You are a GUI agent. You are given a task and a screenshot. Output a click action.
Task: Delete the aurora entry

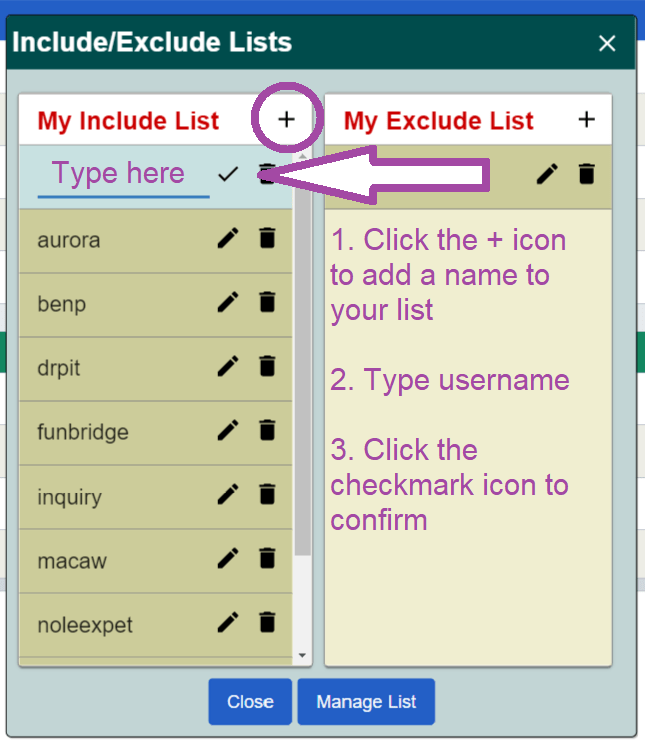pyautogui.click(x=267, y=239)
